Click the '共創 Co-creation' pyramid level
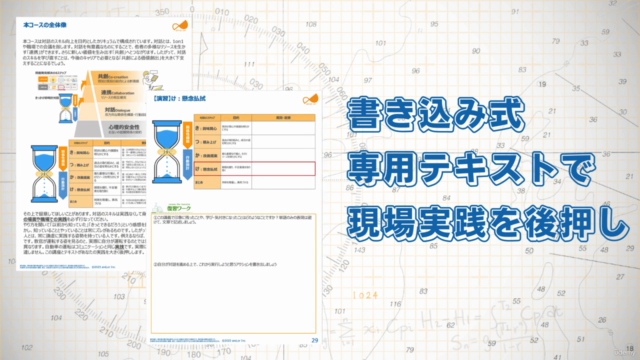The image size is (640, 360). [115, 78]
